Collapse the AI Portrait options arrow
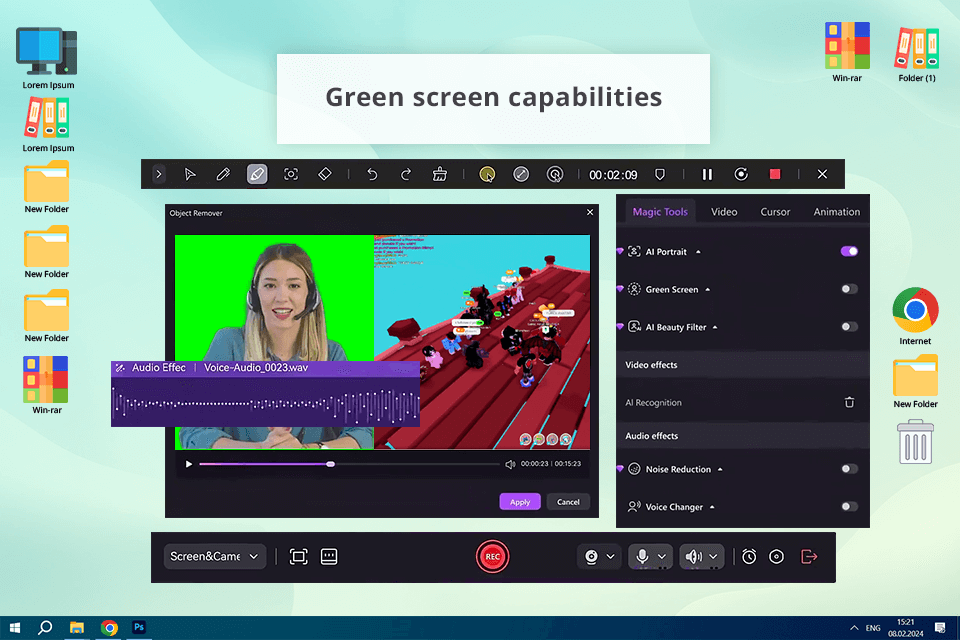 point(698,252)
